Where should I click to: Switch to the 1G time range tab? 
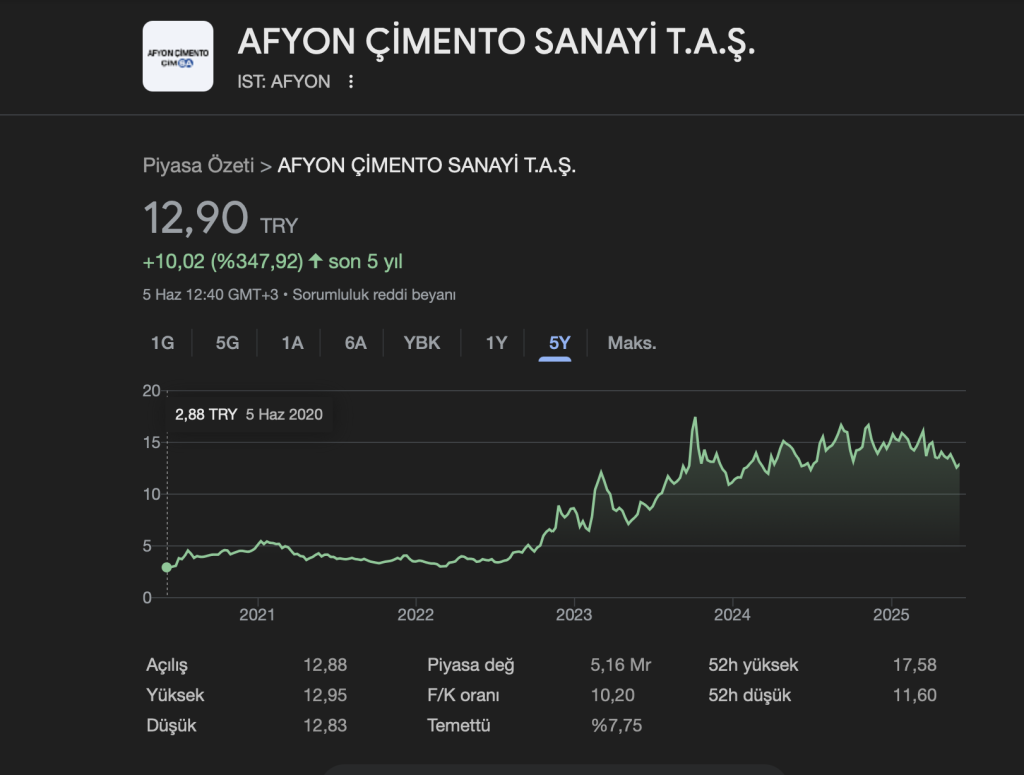point(162,343)
